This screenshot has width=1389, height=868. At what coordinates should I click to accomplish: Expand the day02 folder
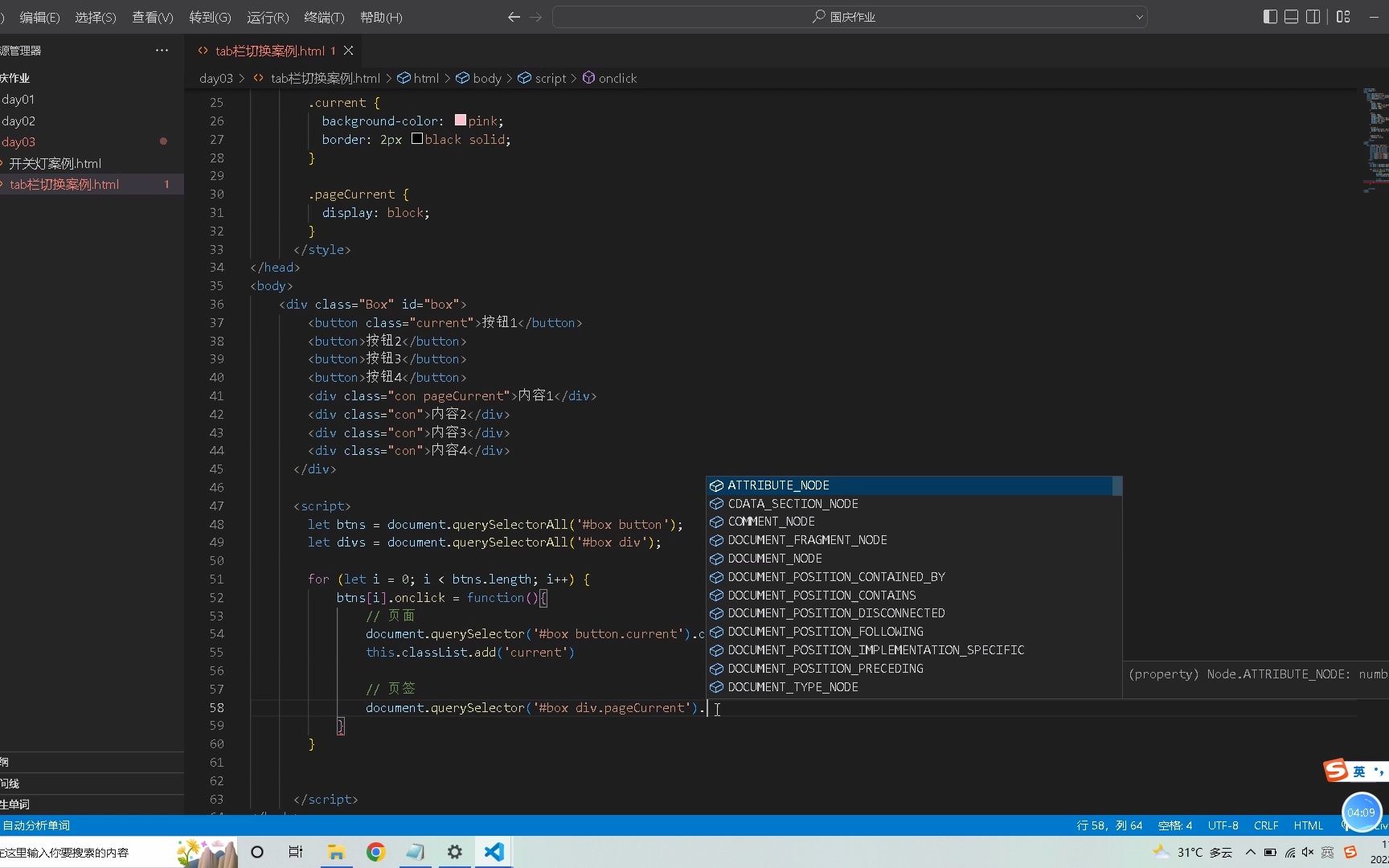(x=18, y=121)
